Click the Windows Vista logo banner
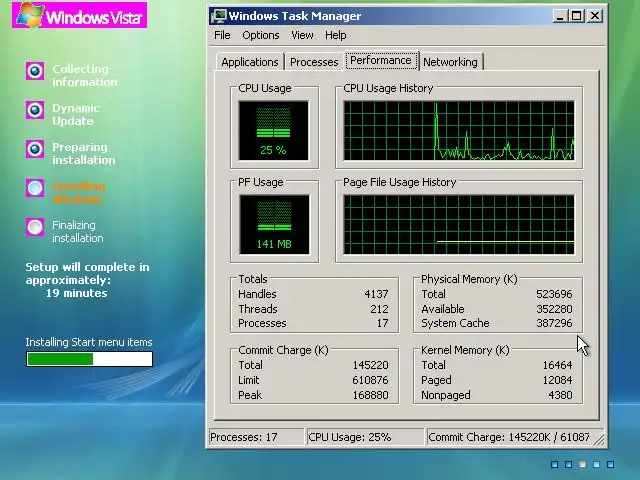 80,15
